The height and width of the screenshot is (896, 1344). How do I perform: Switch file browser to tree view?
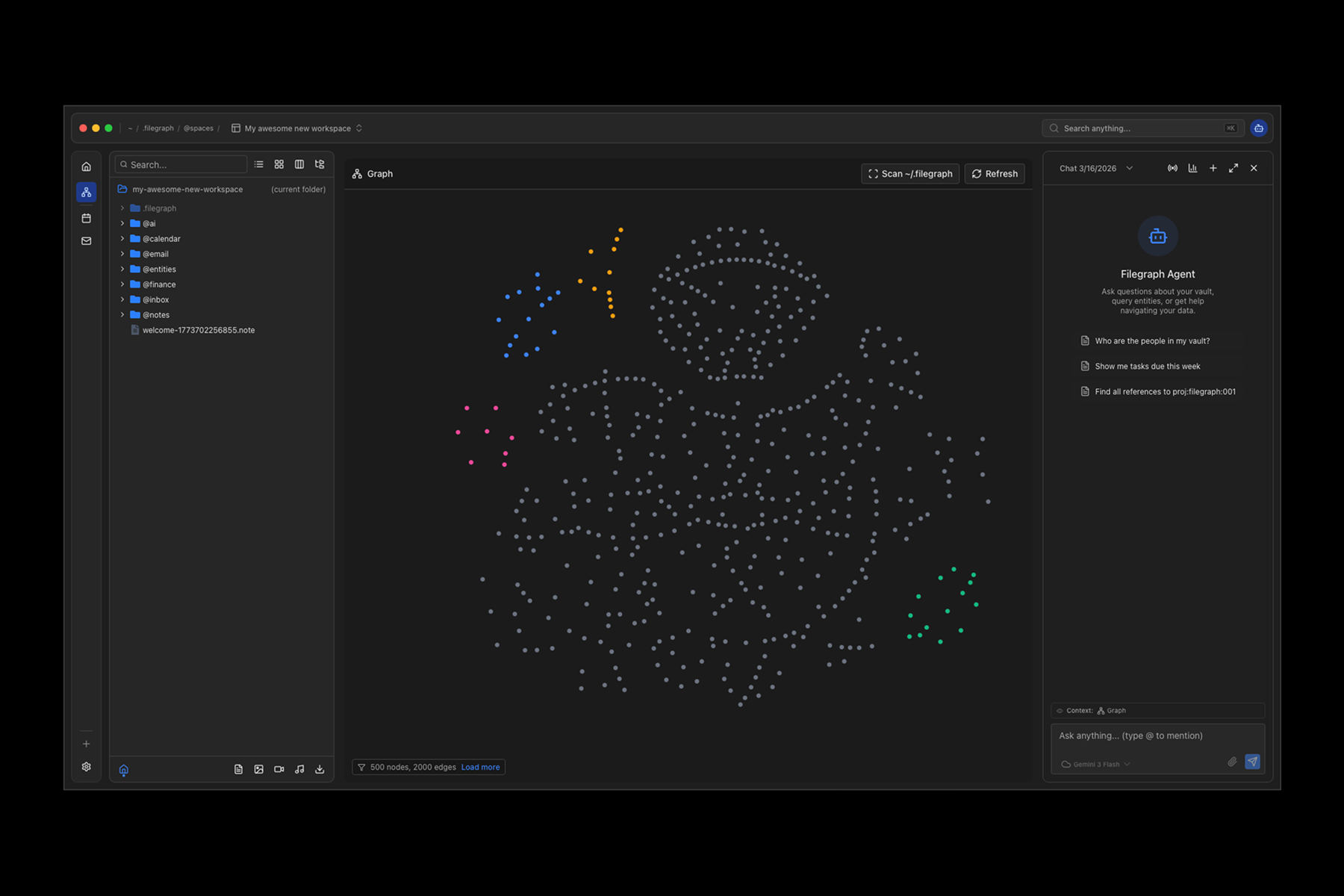320,164
